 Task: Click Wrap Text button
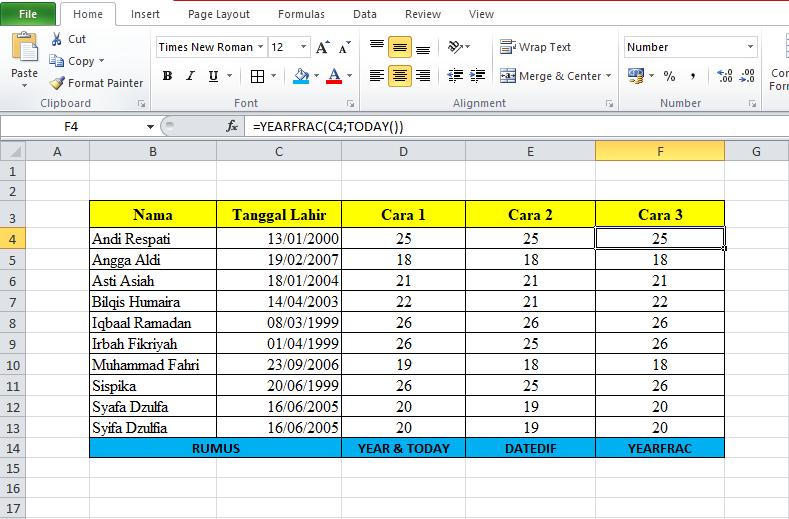(x=535, y=47)
